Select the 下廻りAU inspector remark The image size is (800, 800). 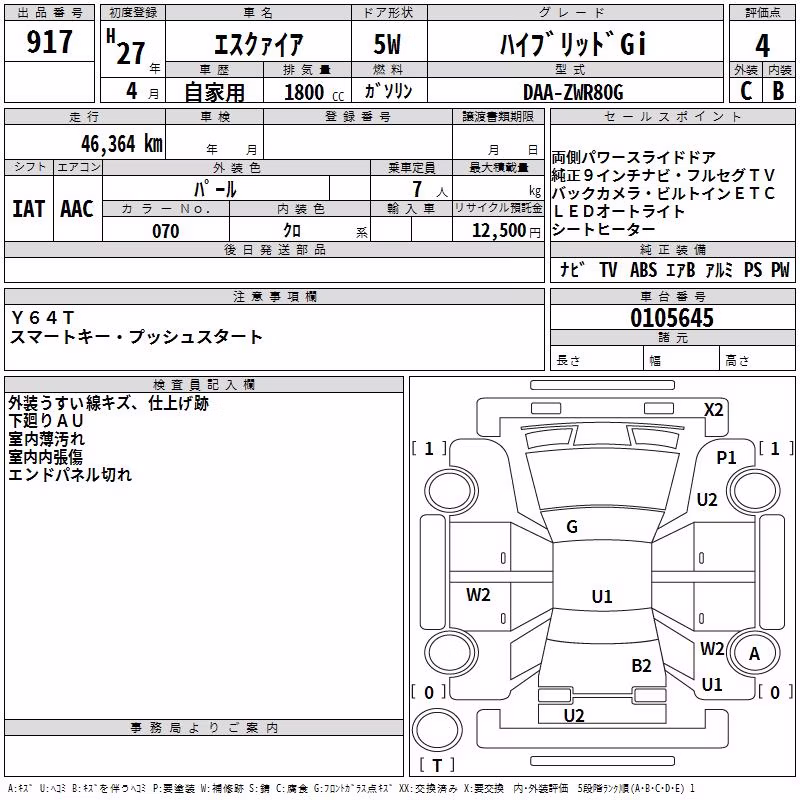(46, 421)
